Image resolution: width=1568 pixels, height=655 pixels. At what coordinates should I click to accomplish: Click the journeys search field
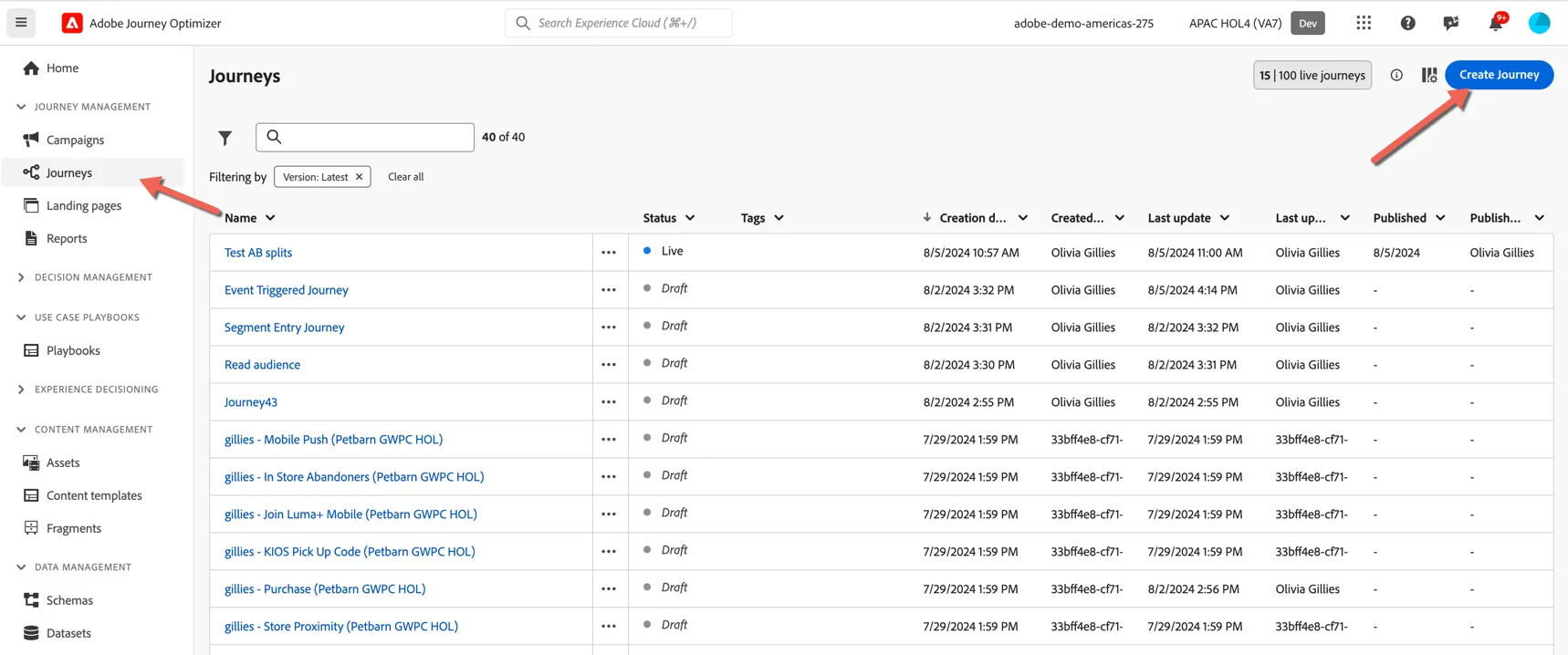click(x=365, y=137)
